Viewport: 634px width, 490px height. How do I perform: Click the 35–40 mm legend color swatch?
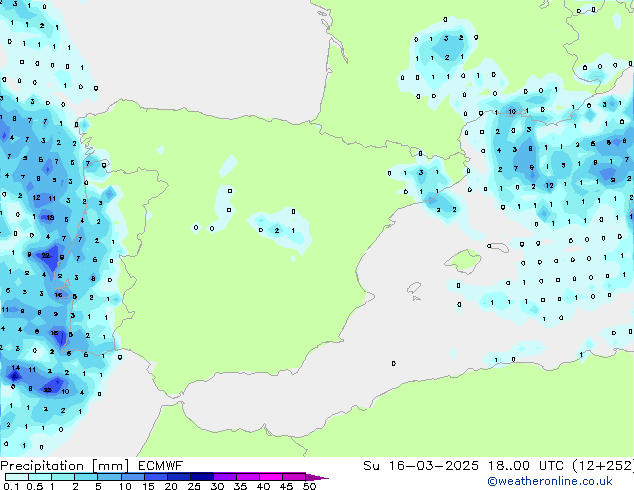point(247,477)
